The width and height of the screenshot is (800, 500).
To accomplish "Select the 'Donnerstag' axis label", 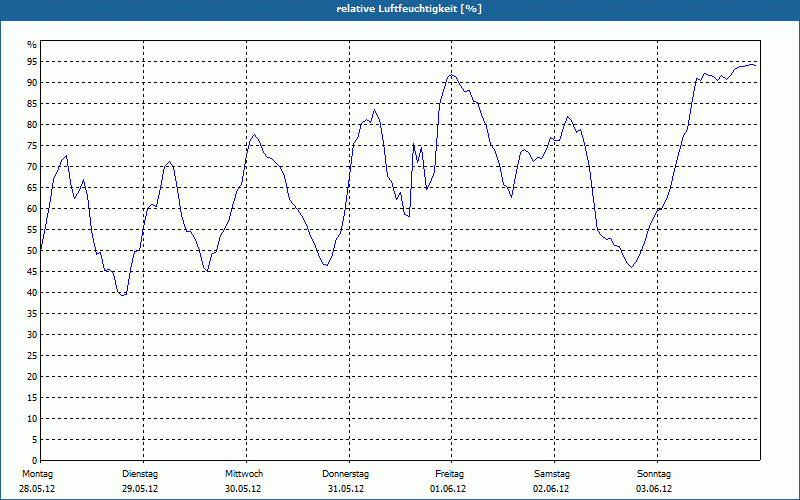I will tap(345, 474).
